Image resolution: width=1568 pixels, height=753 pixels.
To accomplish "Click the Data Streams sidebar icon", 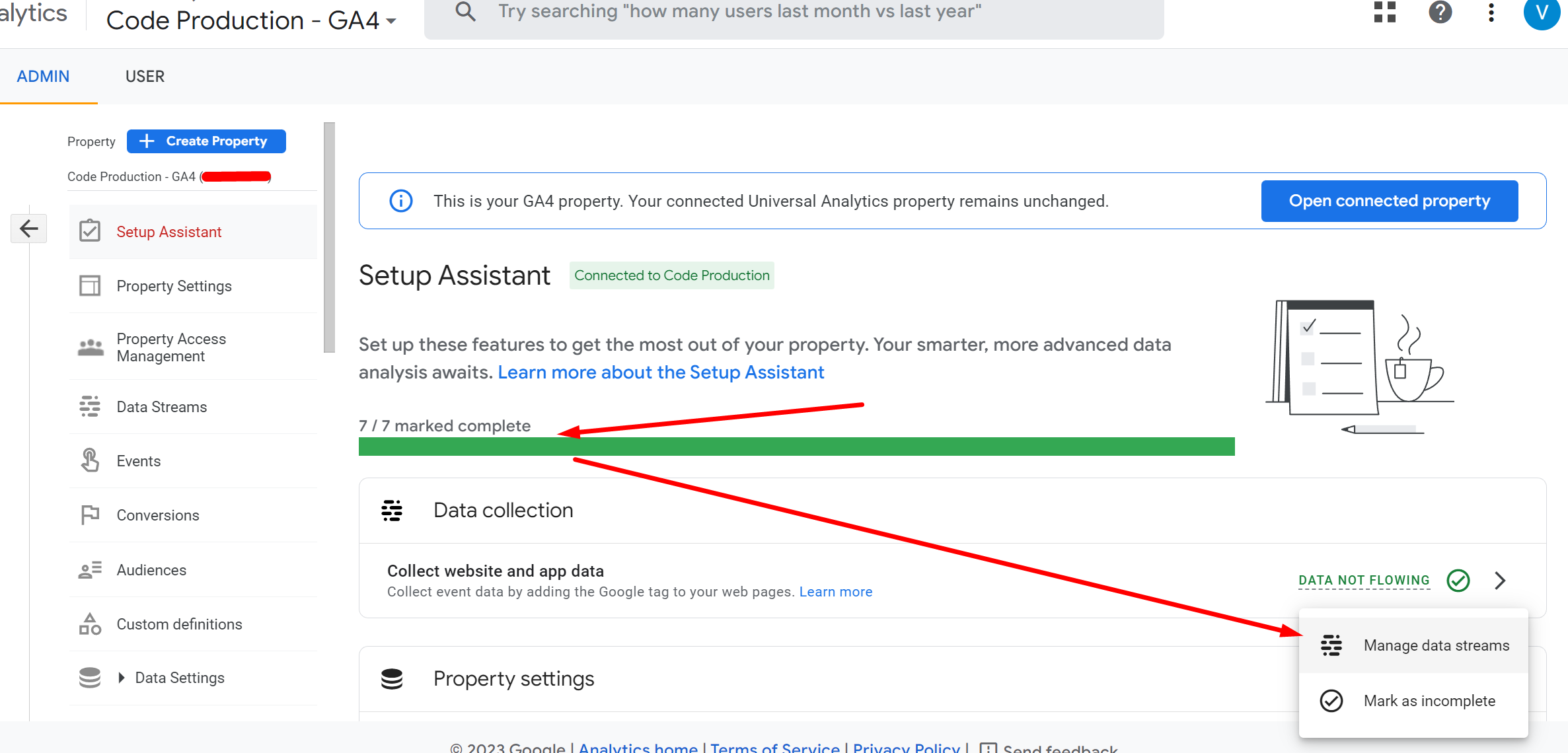I will (90, 406).
